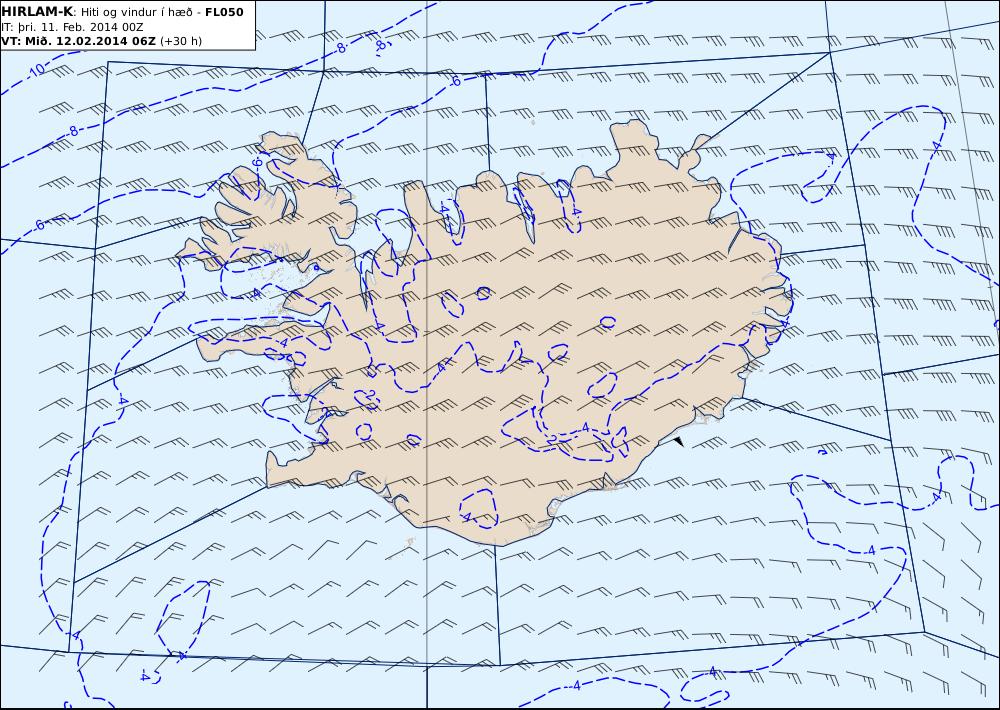Click the HIRLAM-K model name in title

(37, 12)
